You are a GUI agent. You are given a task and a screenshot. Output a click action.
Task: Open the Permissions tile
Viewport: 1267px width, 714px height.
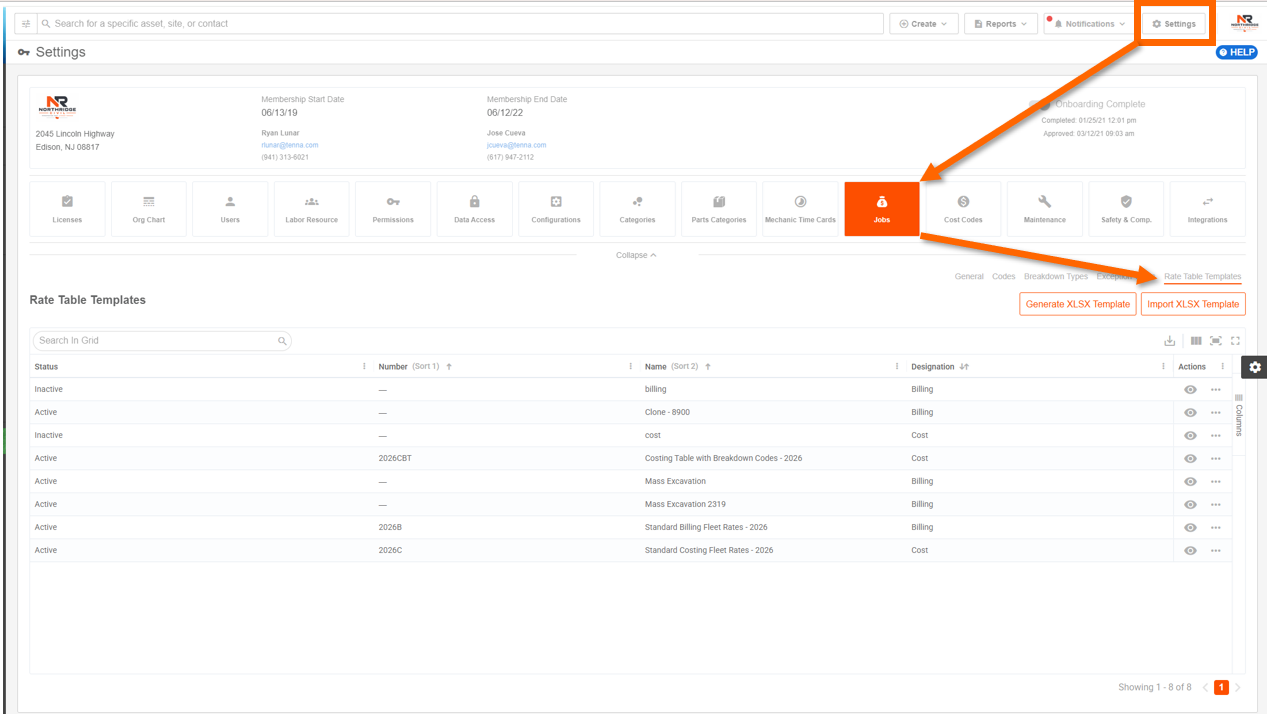[x=393, y=209]
